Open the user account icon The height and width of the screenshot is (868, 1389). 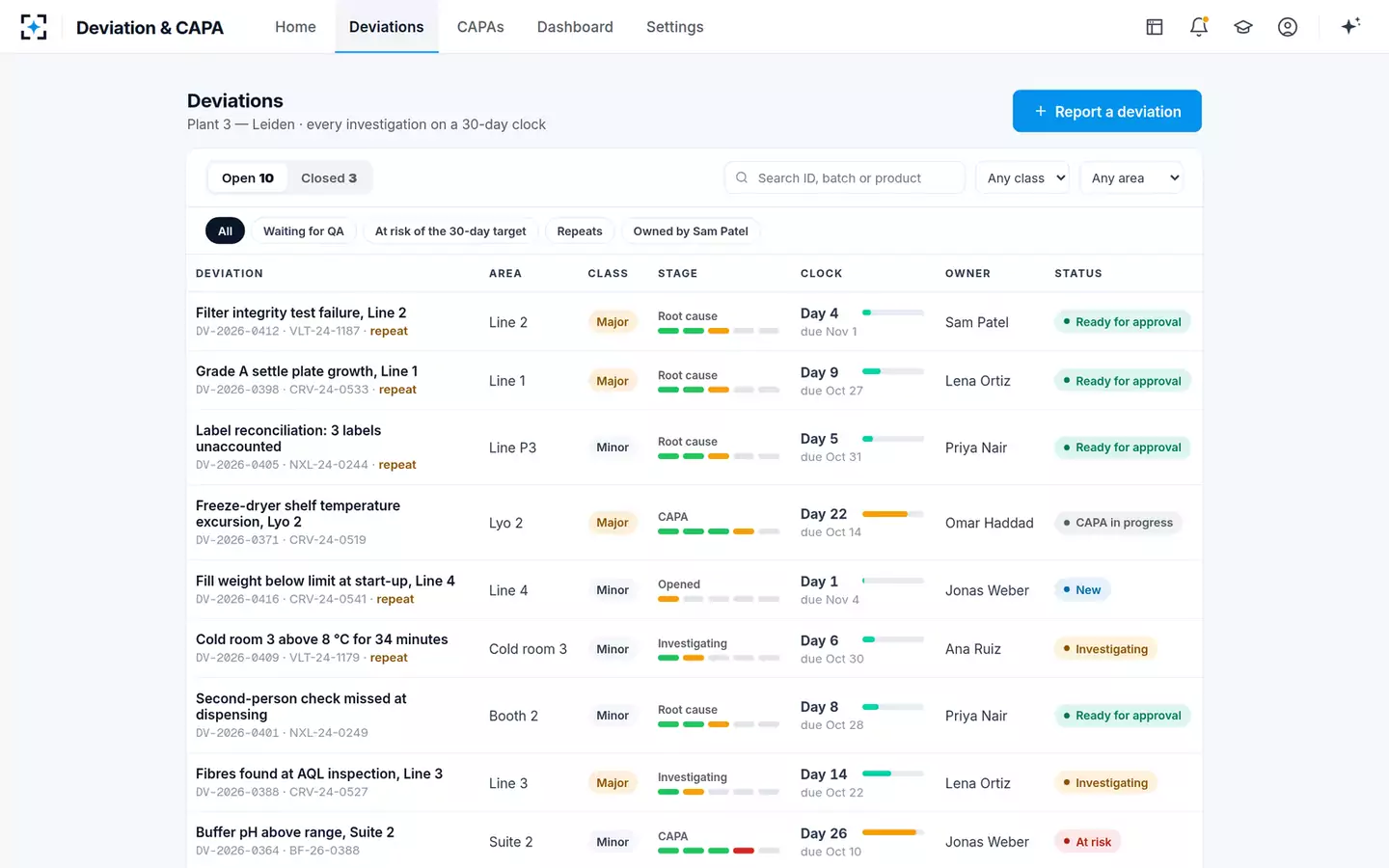(1288, 27)
